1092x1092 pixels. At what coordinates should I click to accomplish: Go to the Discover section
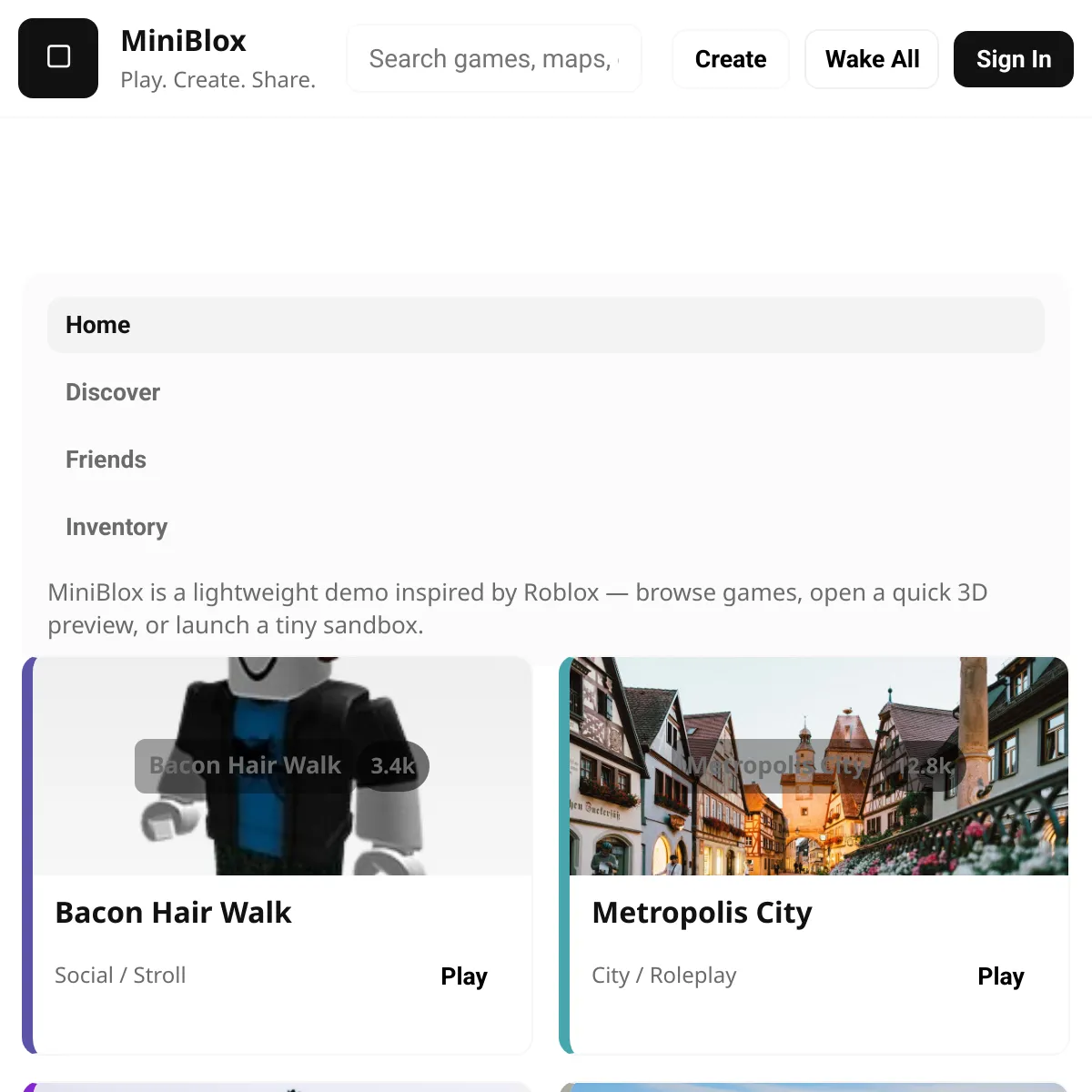pos(113,392)
